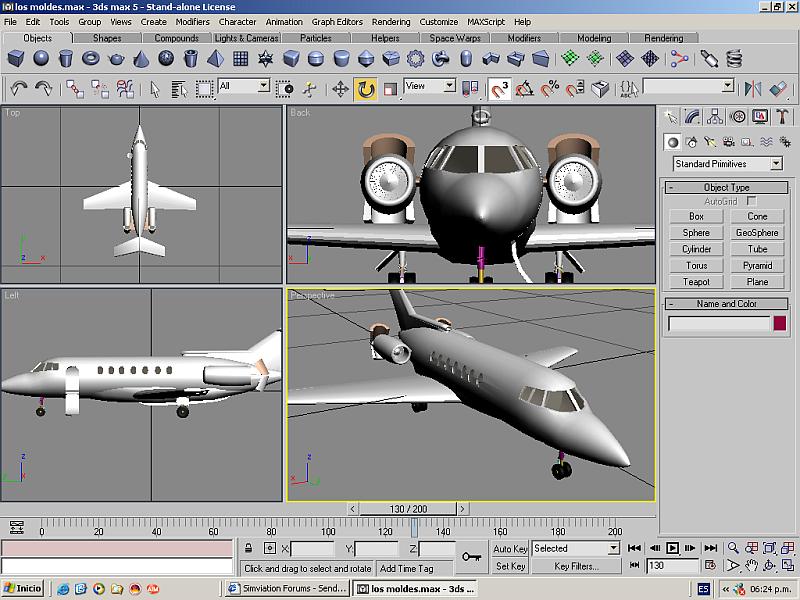
Task: Collapse the Object Type rollout
Action: (726, 187)
